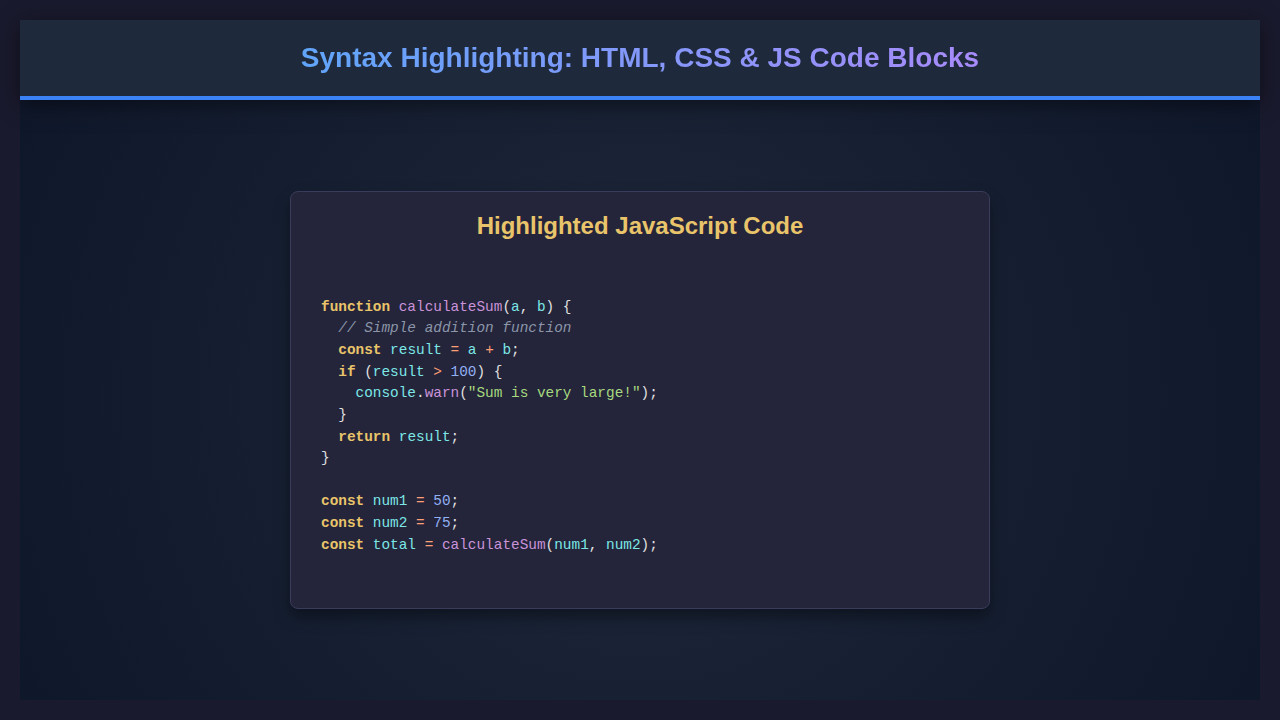Select the closing brace of the function
1280x720 pixels.
tap(324, 457)
